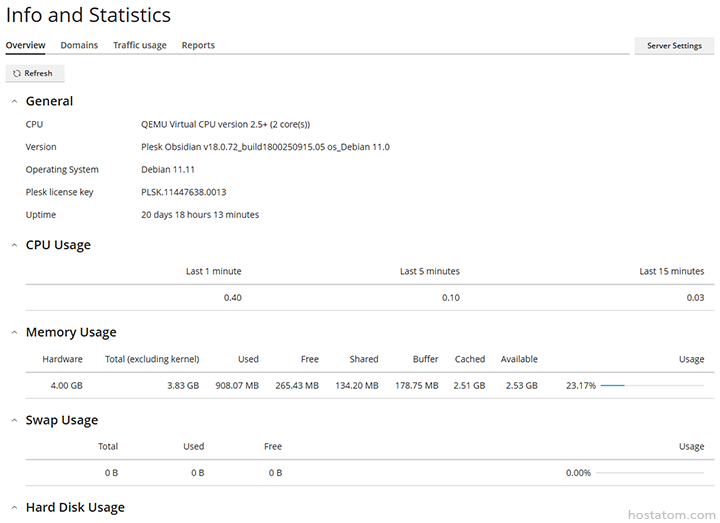The width and height of the screenshot is (720, 523).
Task: Switch to the Domains tab
Action: point(79,45)
